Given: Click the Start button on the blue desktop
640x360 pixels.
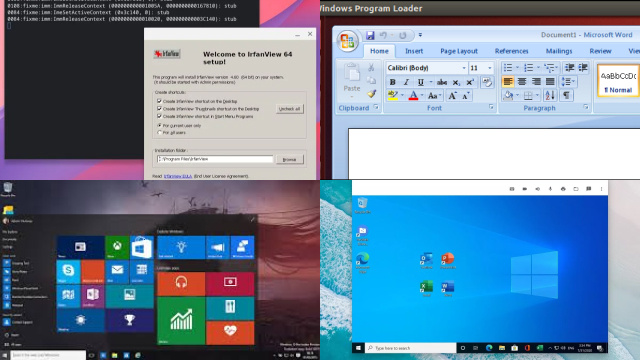Looking at the screenshot, I should pyautogui.click(x=358, y=348).
